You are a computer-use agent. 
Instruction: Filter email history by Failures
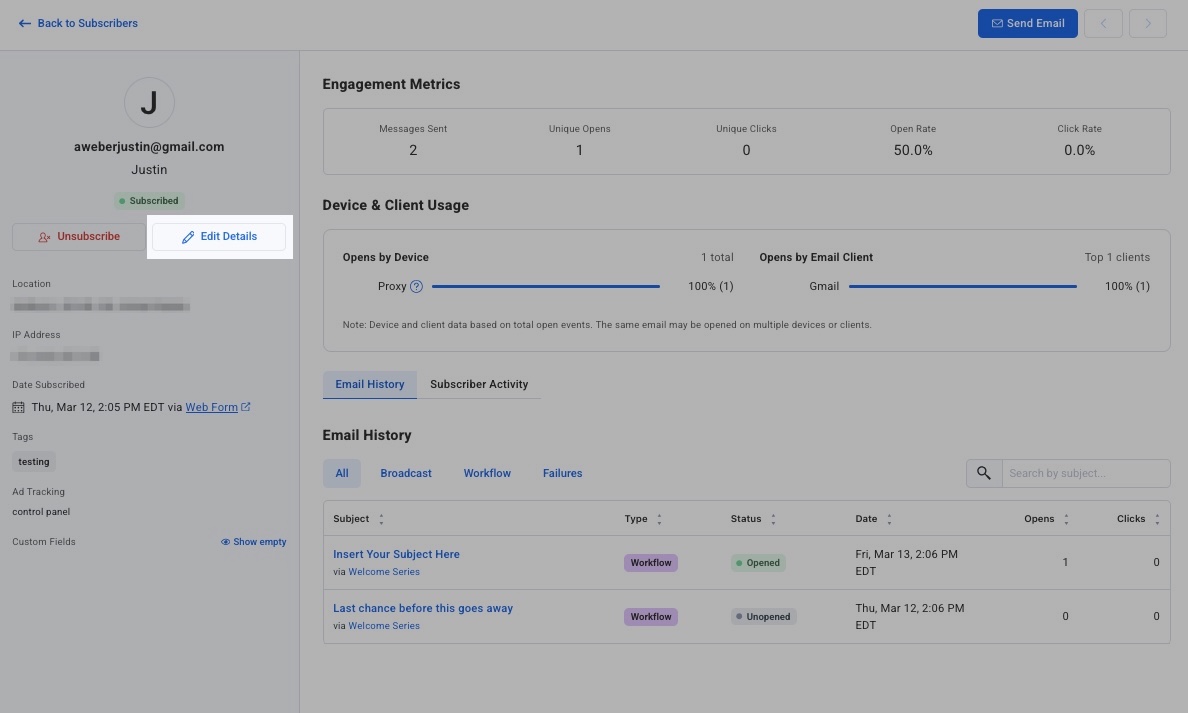pyautogui.click(x=562, y=473)
